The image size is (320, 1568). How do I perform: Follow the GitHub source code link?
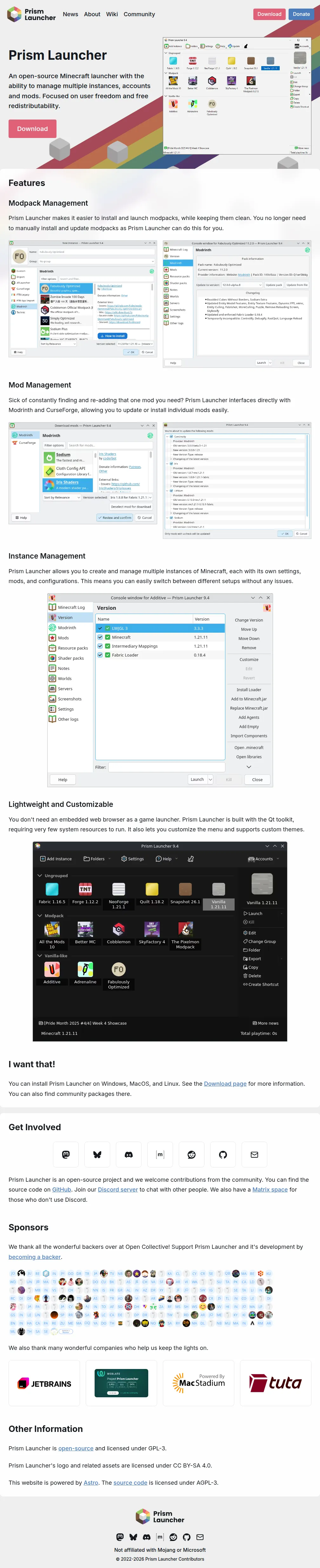(x=62, y=1189)
